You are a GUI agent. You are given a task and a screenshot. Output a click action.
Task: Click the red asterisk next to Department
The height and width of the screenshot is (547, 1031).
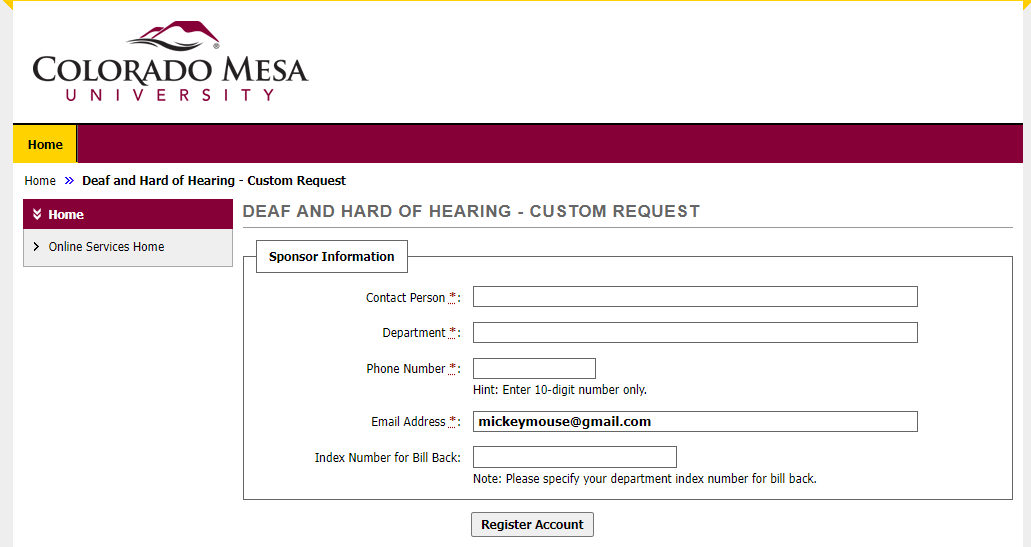(452, 332)
